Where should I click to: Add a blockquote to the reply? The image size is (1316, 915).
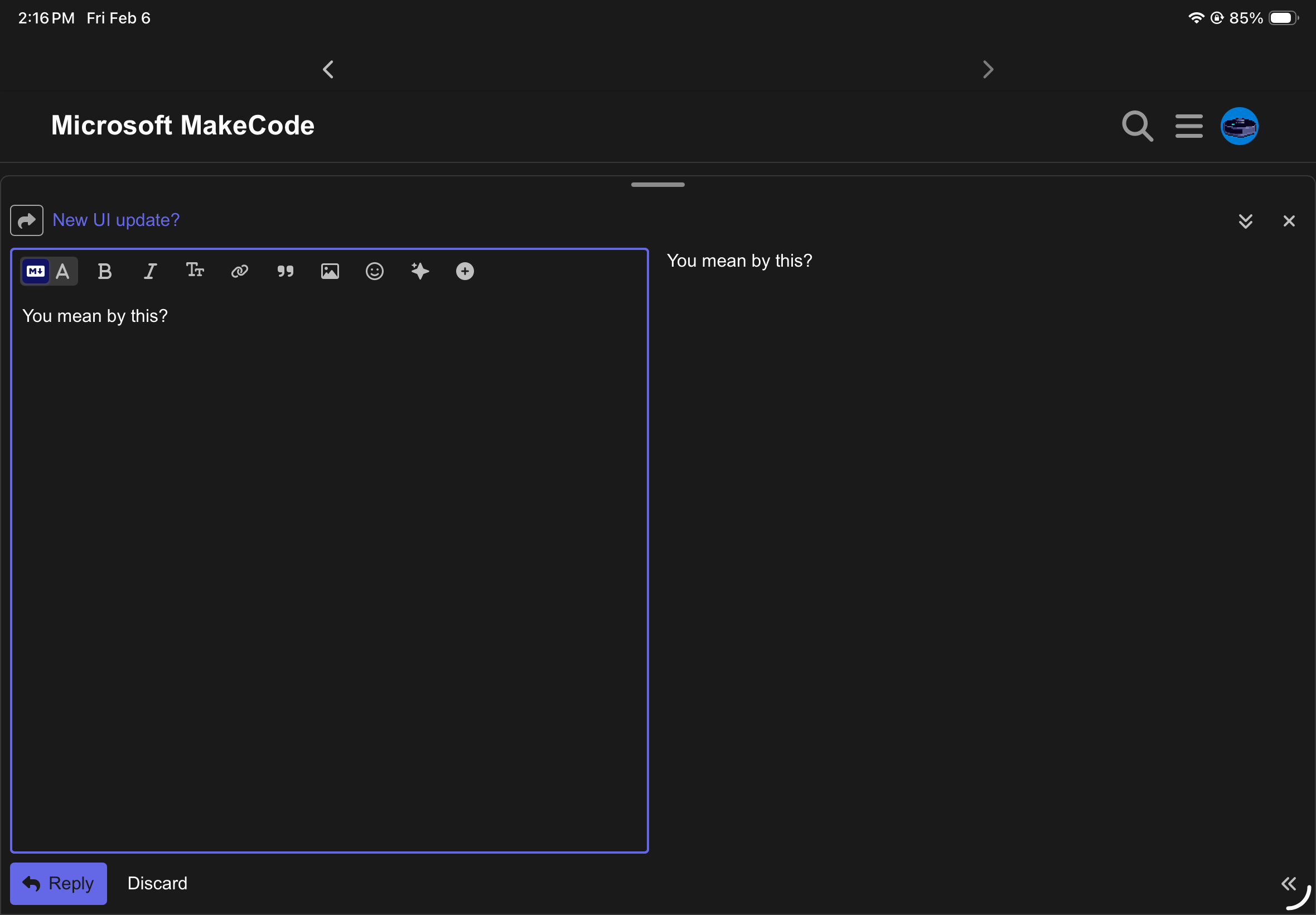pos(285,271)
